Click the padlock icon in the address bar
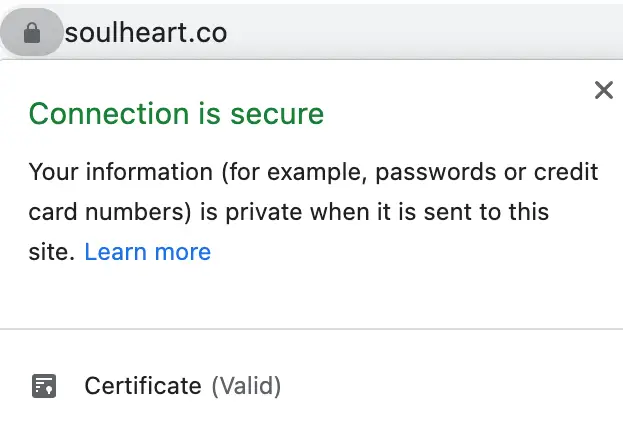 [x=32, y=33]
